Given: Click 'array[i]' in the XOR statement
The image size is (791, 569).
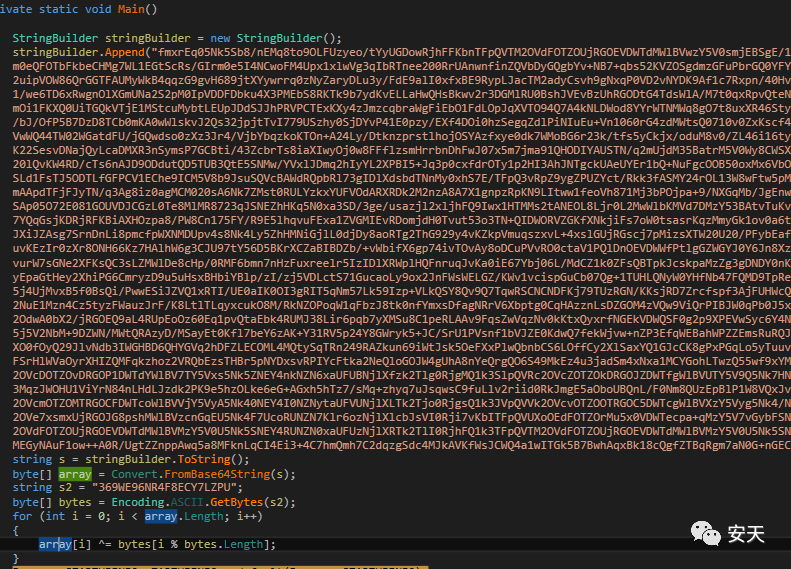Looking at the screenshot, I should [x=65, y=544].
